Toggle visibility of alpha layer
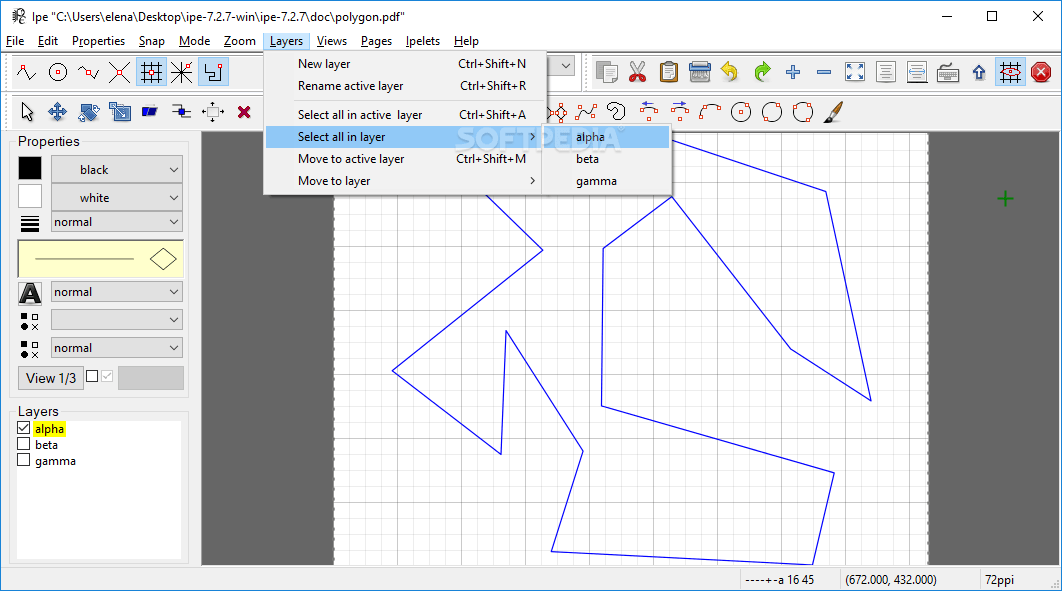The image size is (1062, 591). click(24, 428)
